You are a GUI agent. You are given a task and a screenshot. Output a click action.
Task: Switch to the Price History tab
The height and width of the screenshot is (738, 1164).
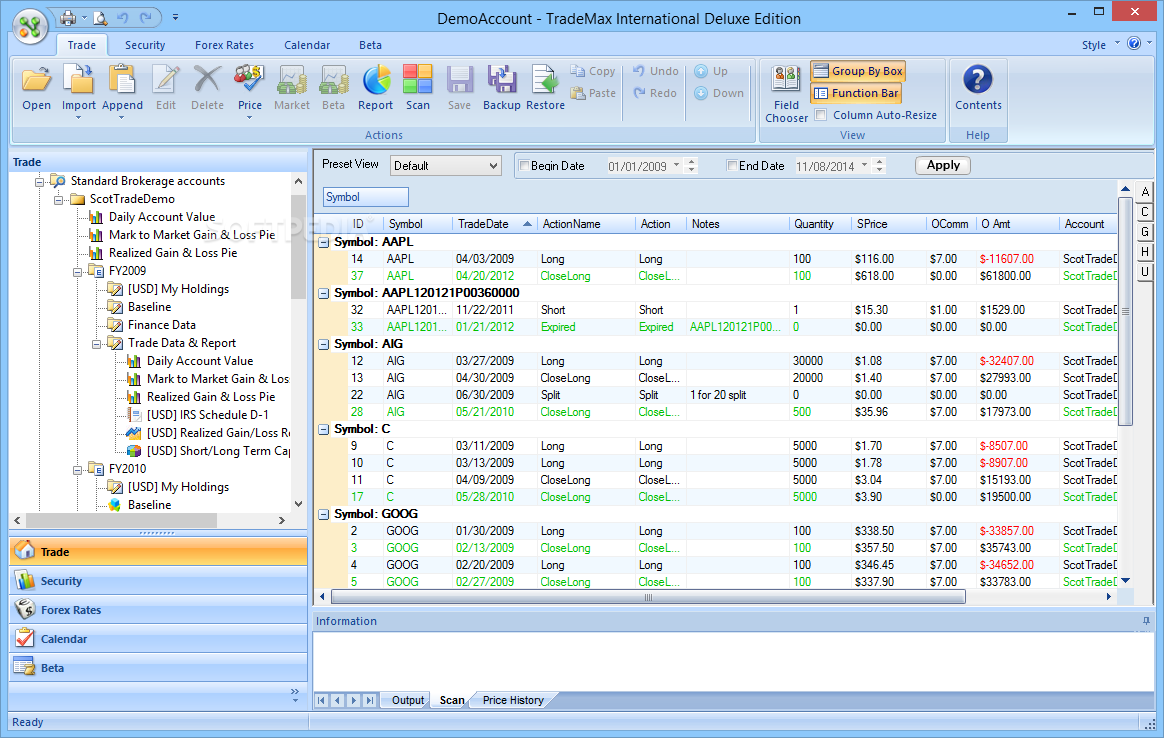(513, 700)
